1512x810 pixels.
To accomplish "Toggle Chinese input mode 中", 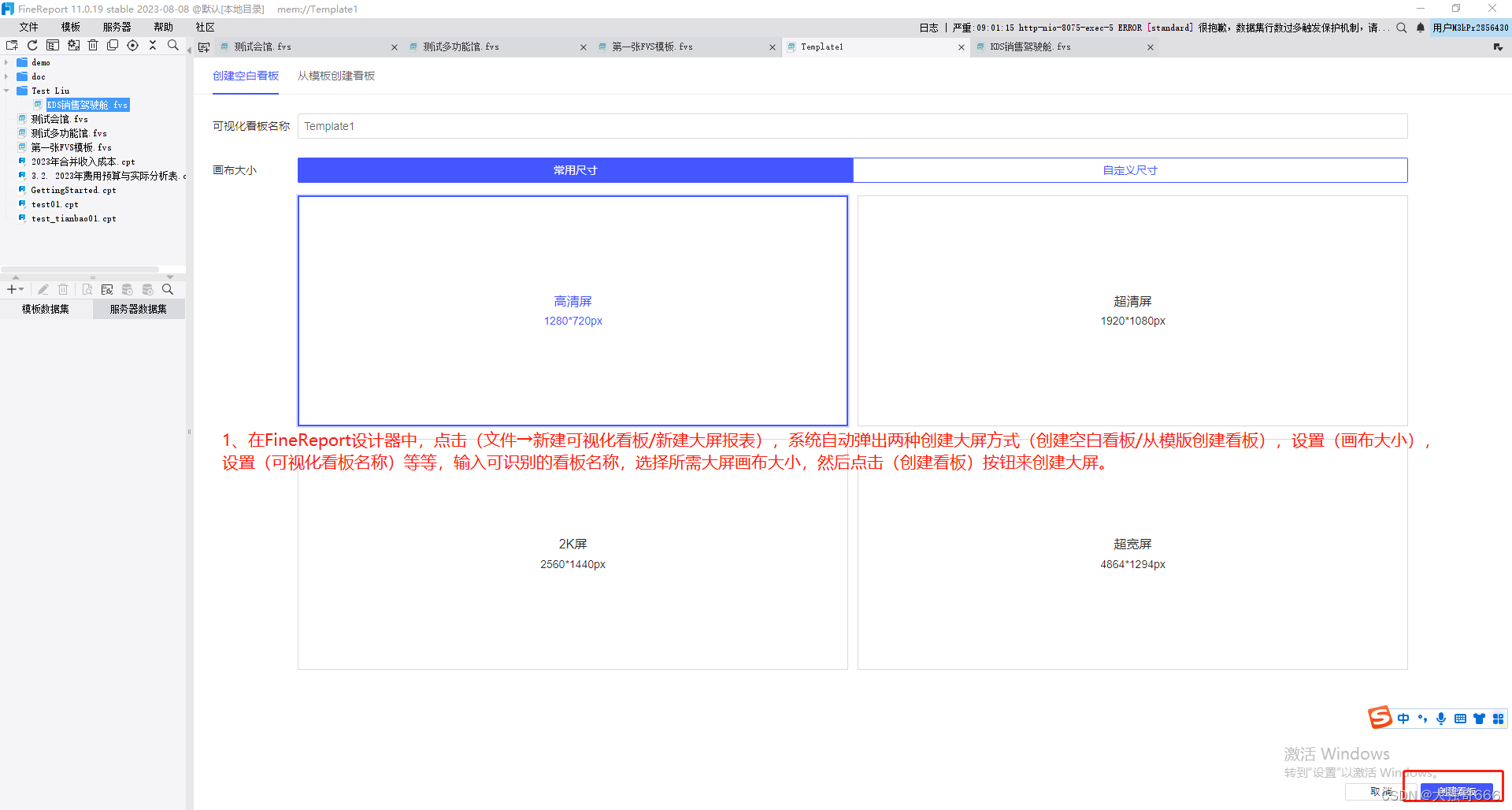I will (1403, 719).
